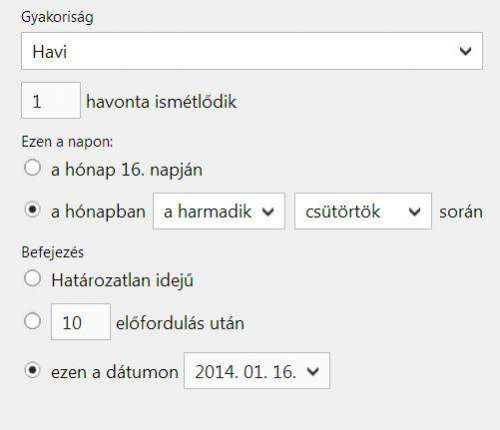Select the radio button before the 10 occurrences field
Screen dimensions: 500x430
point(33,321)
